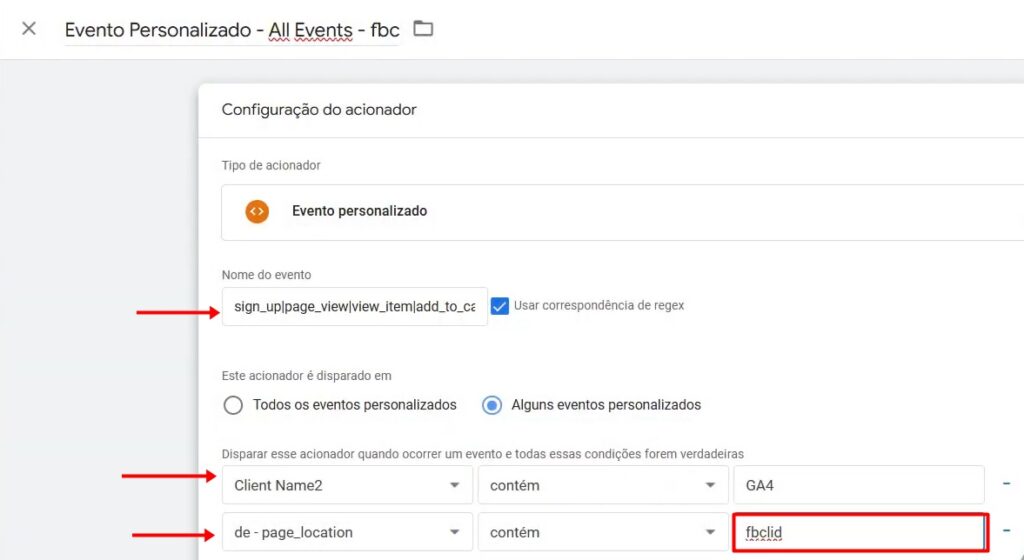Click the Usar correspondência de regex label text
The image size is (1024, 560).
[599, 305]
